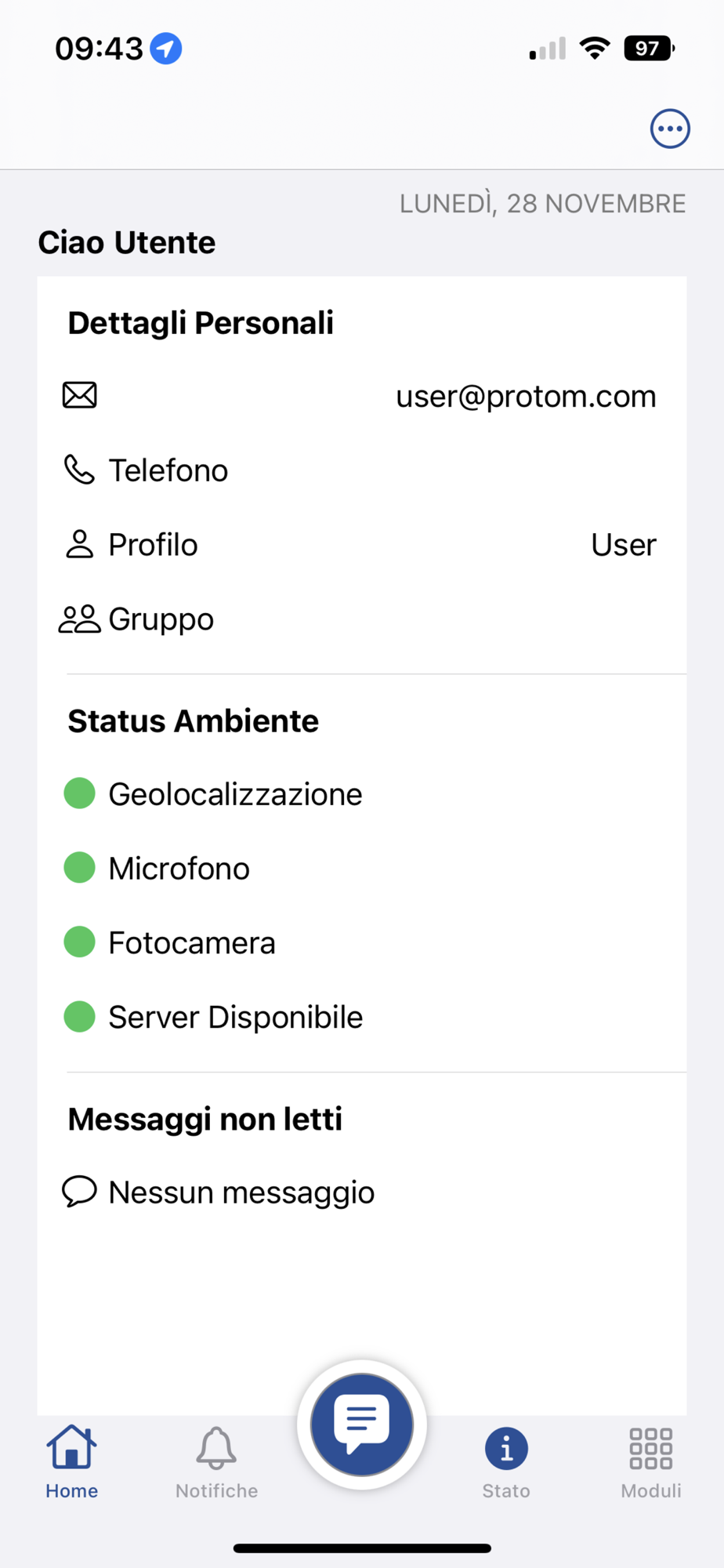The width and height of the screenshot is (724, 1568).
Task: Tap the green Fotocamera status indicator
Action: tap(79, 942)
